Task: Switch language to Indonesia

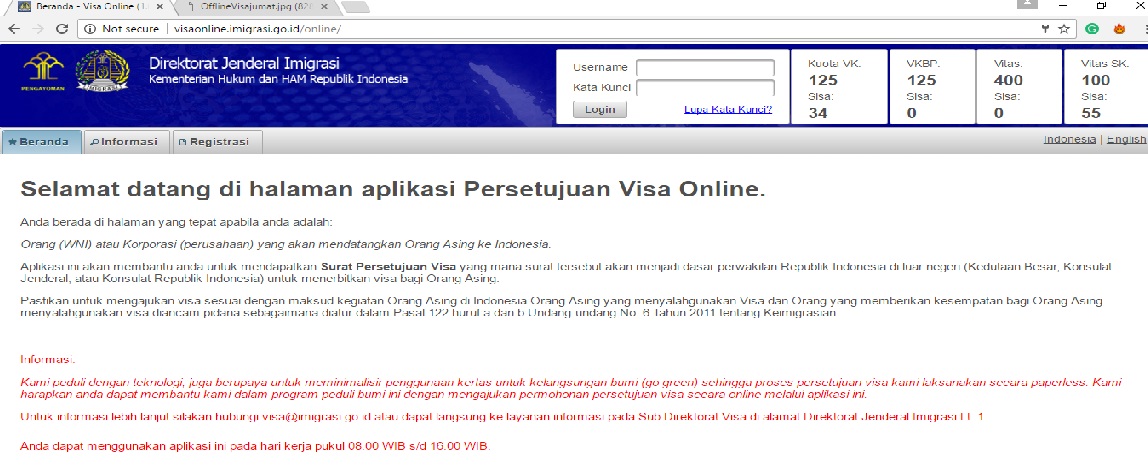Action: (1070, 139)
